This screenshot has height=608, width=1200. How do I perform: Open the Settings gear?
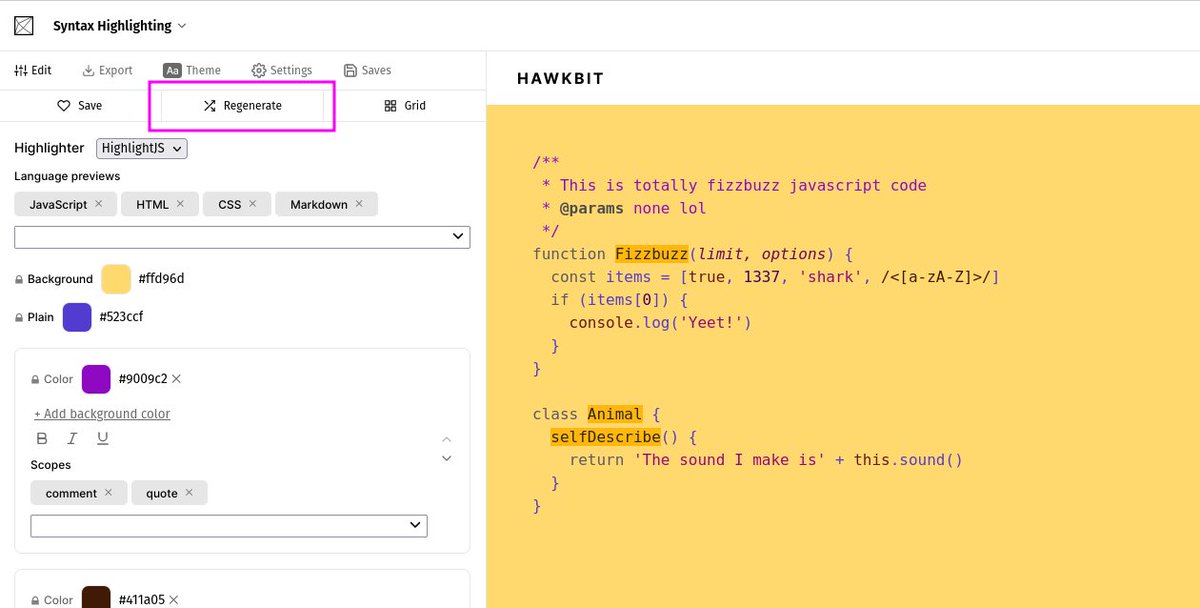click(x=259, y=70)
